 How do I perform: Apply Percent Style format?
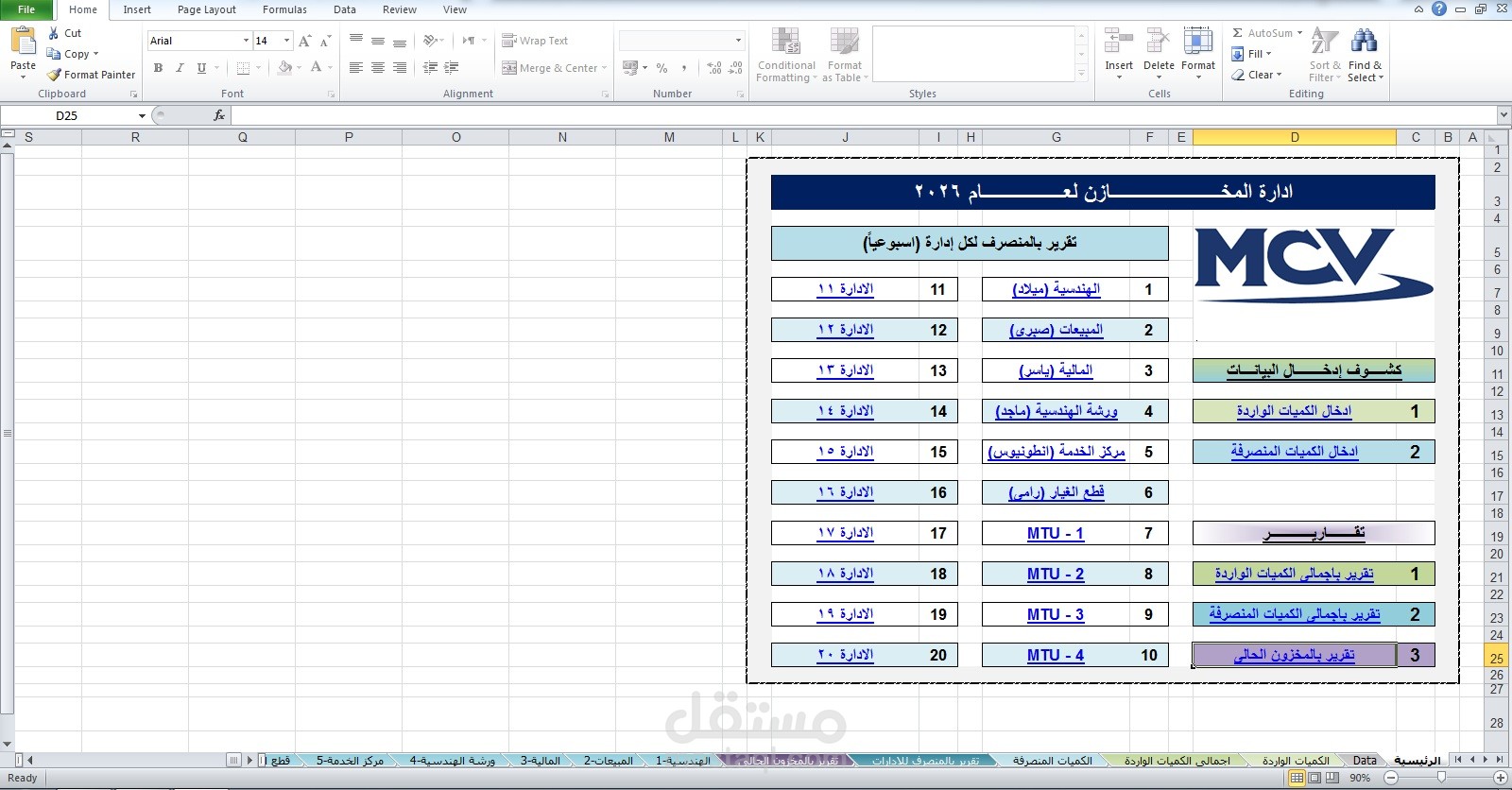pos(662,68)
